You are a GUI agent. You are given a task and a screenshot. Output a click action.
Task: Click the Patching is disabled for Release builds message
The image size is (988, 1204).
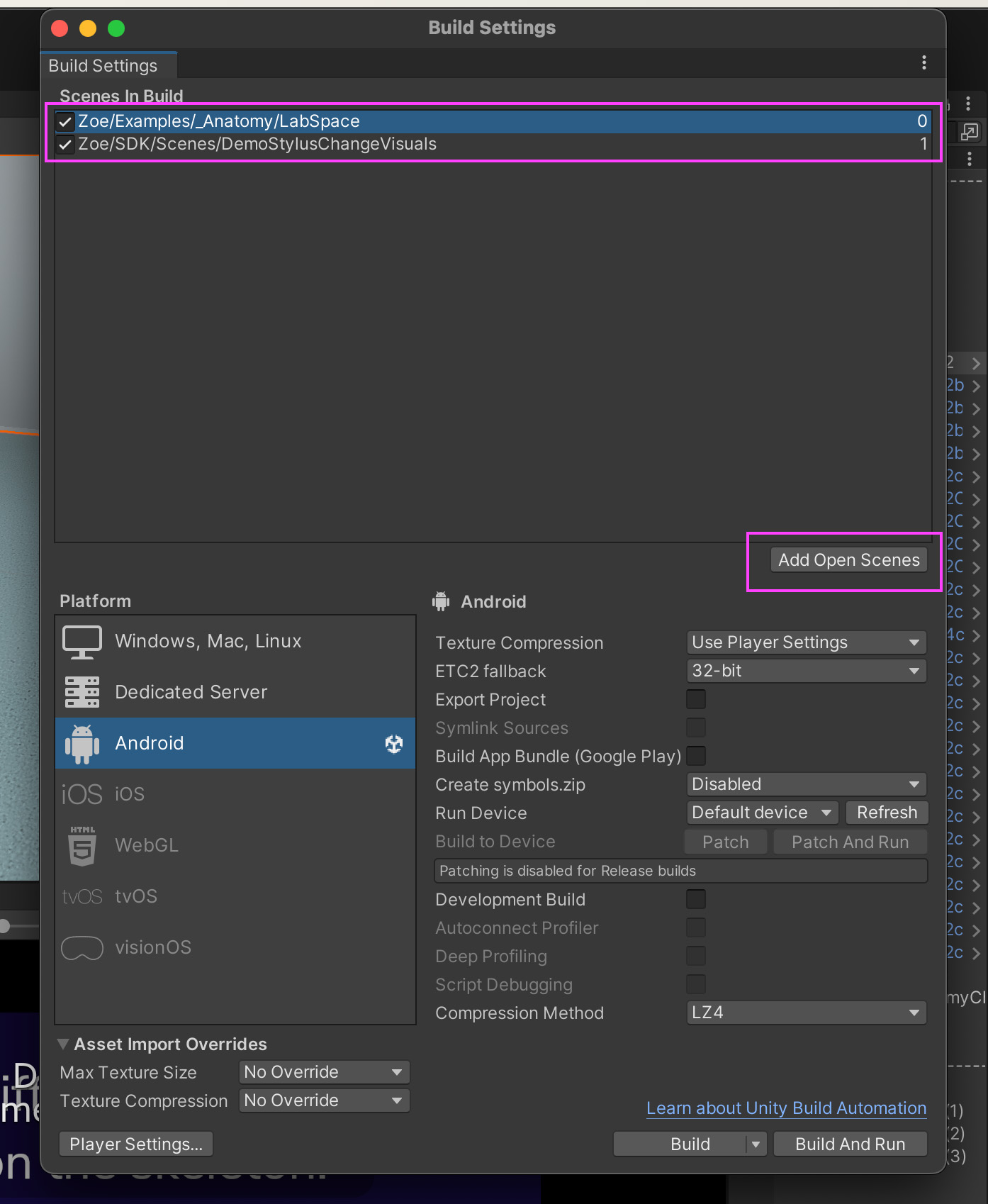pos(680,871)
